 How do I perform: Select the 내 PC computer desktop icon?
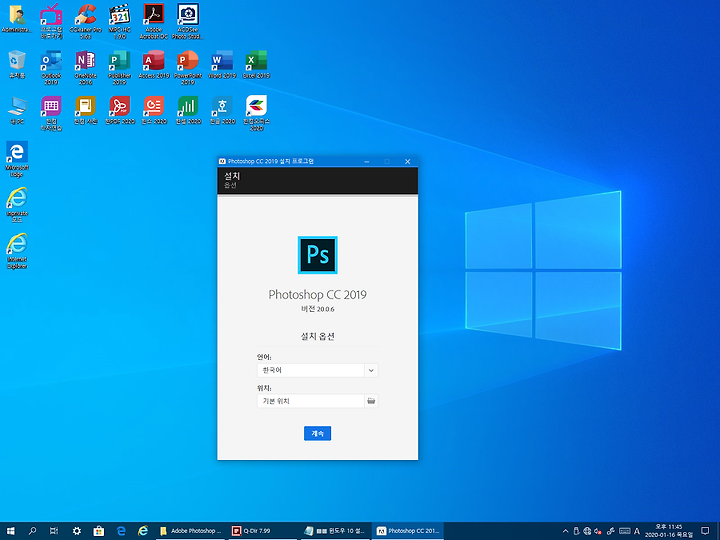17,111
